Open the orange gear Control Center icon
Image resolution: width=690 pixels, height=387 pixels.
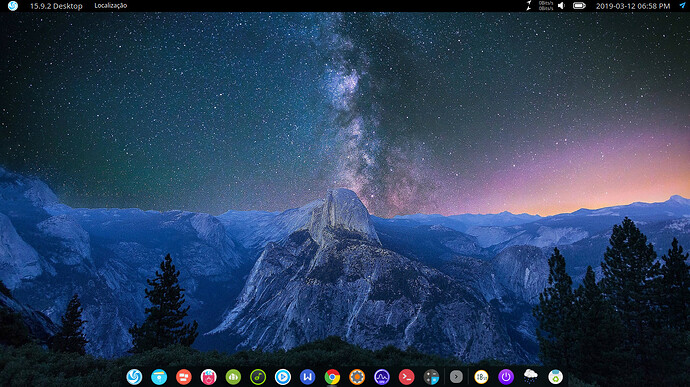[357, 377]
